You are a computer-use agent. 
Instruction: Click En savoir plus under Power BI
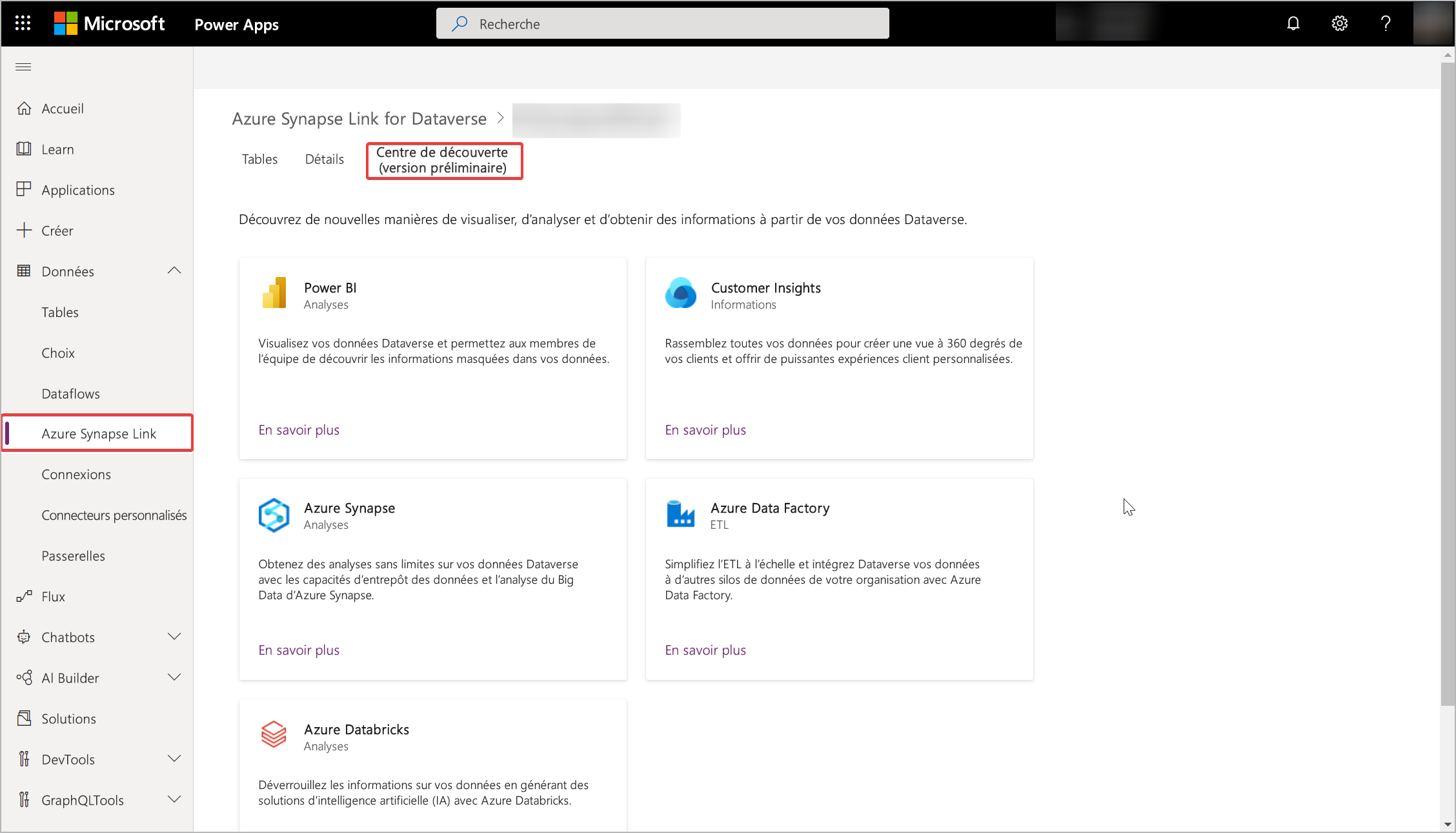click(x=299, y=430)
